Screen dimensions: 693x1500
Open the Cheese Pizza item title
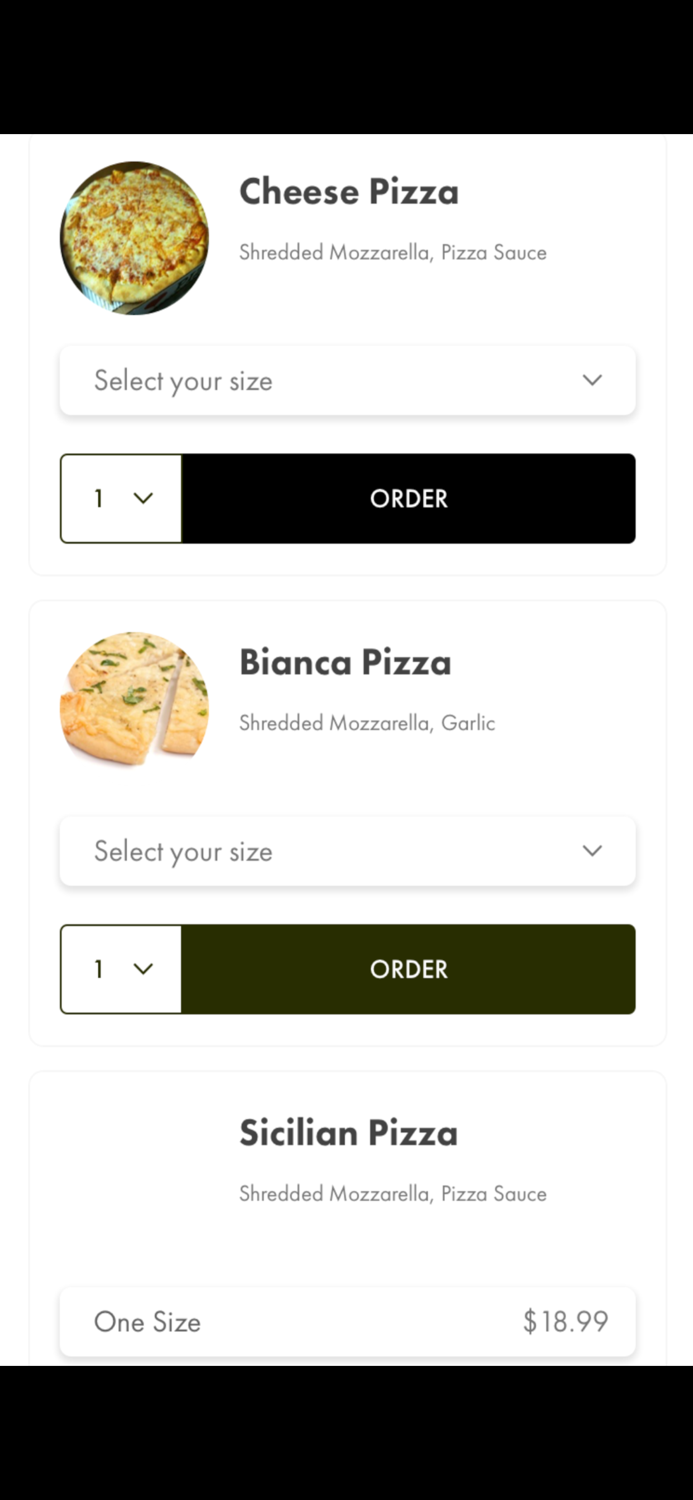point(349,192)
